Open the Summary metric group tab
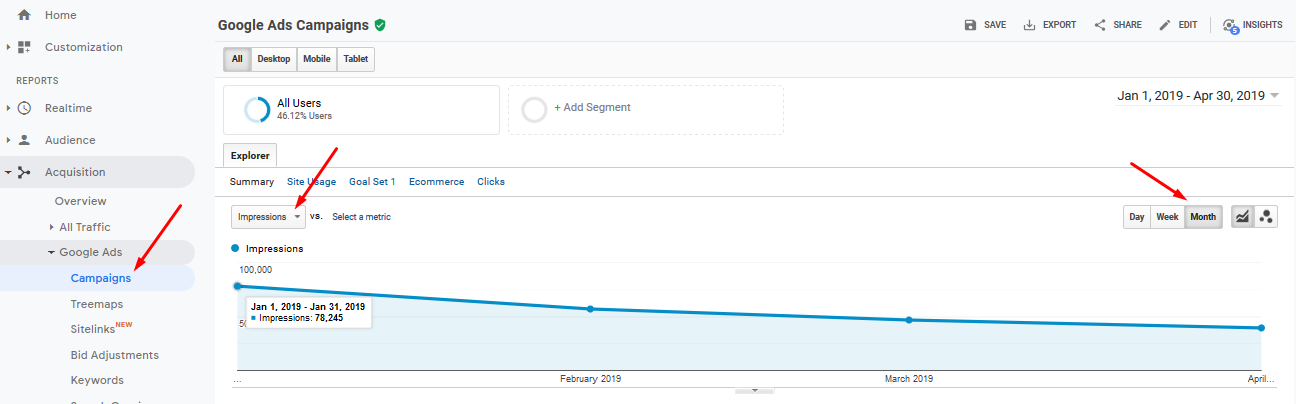The height and width of the screenshot is (404, 1296). tap(252, 182)
